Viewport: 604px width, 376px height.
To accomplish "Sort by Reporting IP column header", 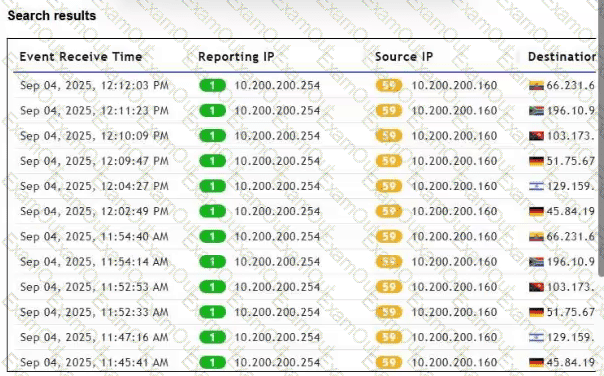I will tap(236, 57).
